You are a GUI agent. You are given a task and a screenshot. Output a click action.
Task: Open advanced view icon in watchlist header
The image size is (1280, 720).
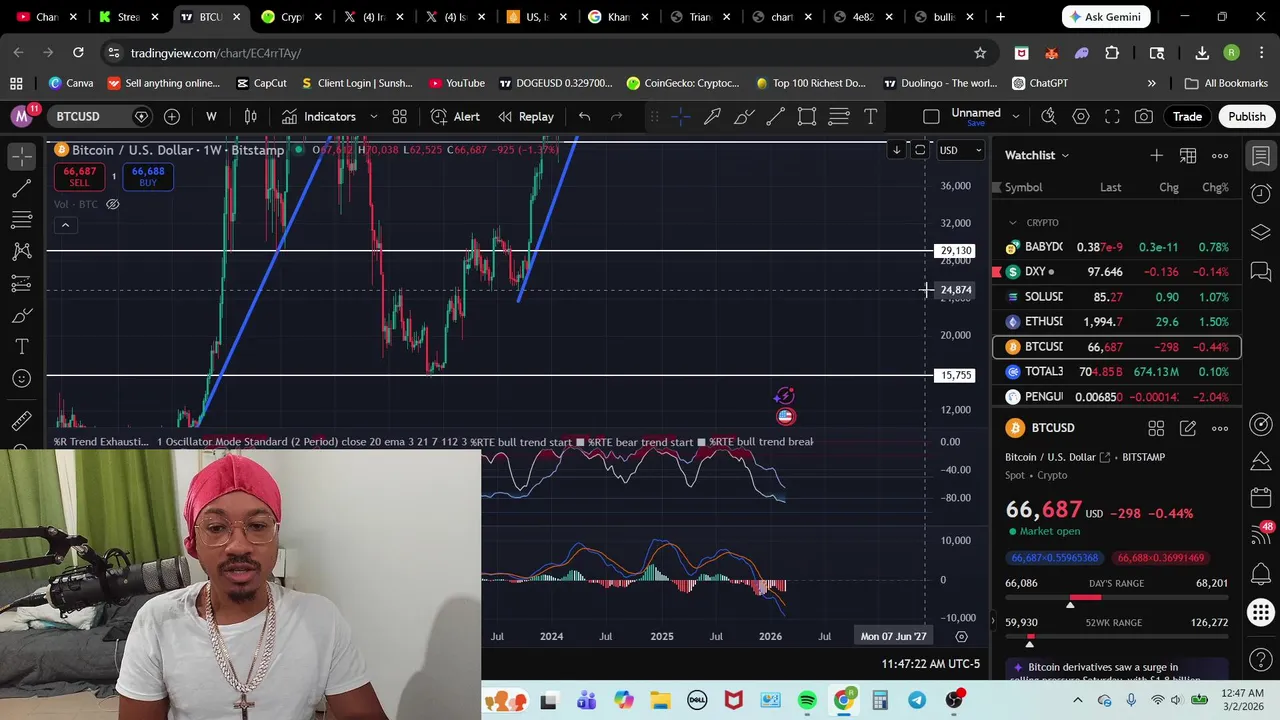(x=1188, y=156)
